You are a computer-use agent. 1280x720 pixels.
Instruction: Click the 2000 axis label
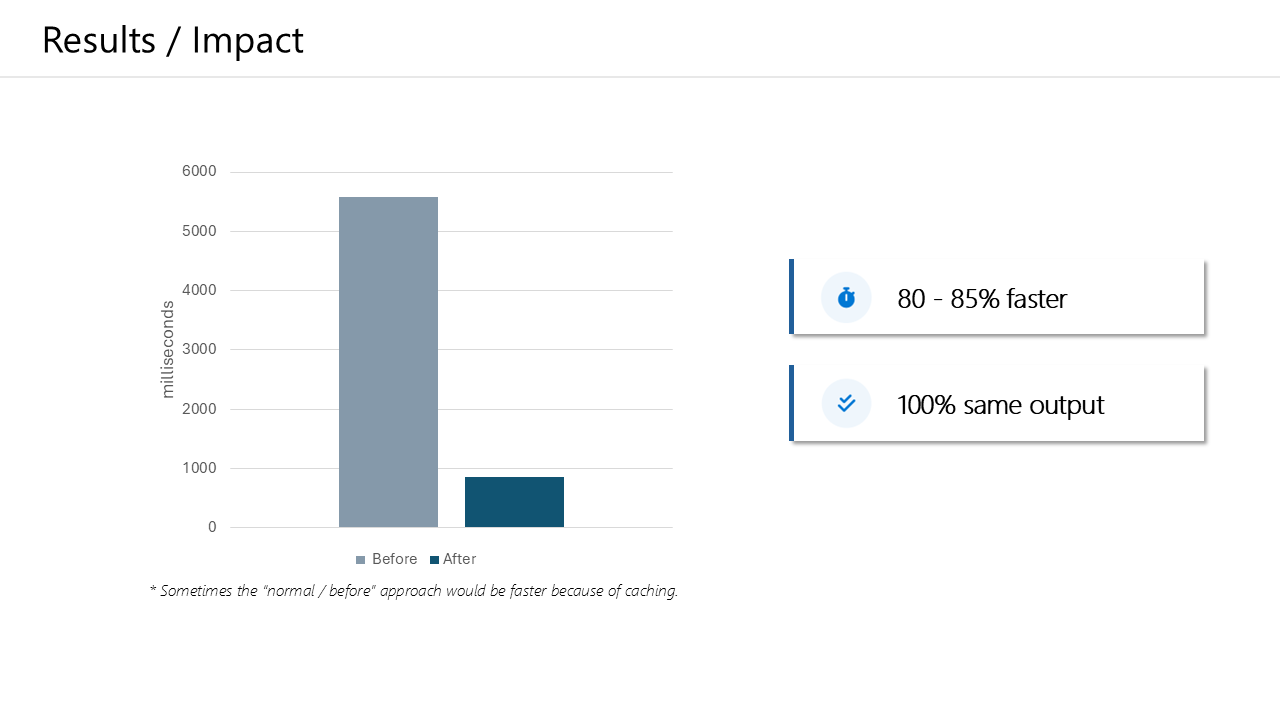coord(199,409)
